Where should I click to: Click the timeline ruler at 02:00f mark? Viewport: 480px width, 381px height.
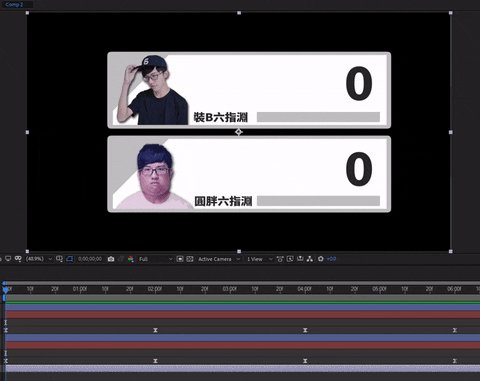pos(155,289)
